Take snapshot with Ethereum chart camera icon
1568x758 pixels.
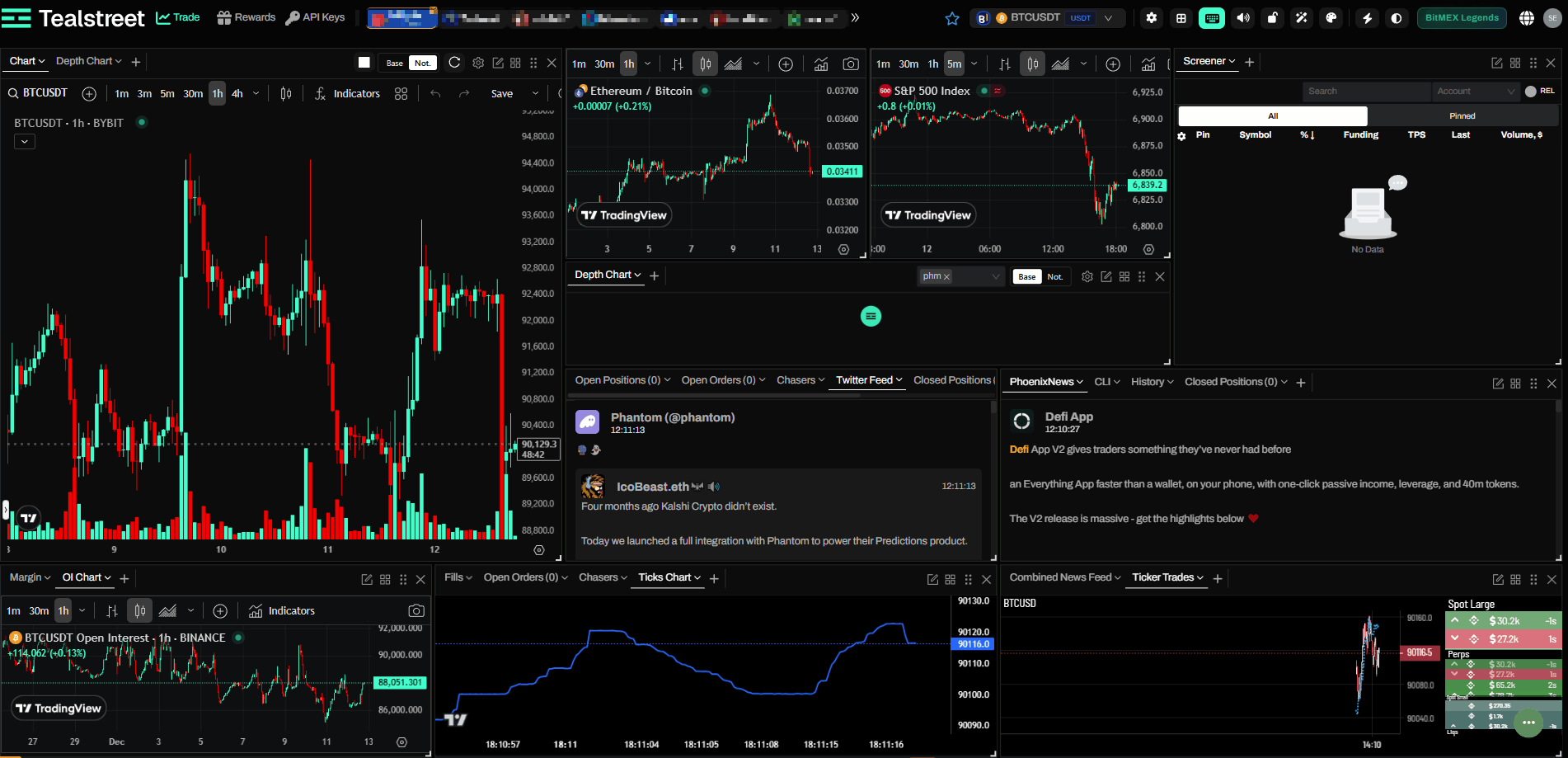[x=851, y=64]
